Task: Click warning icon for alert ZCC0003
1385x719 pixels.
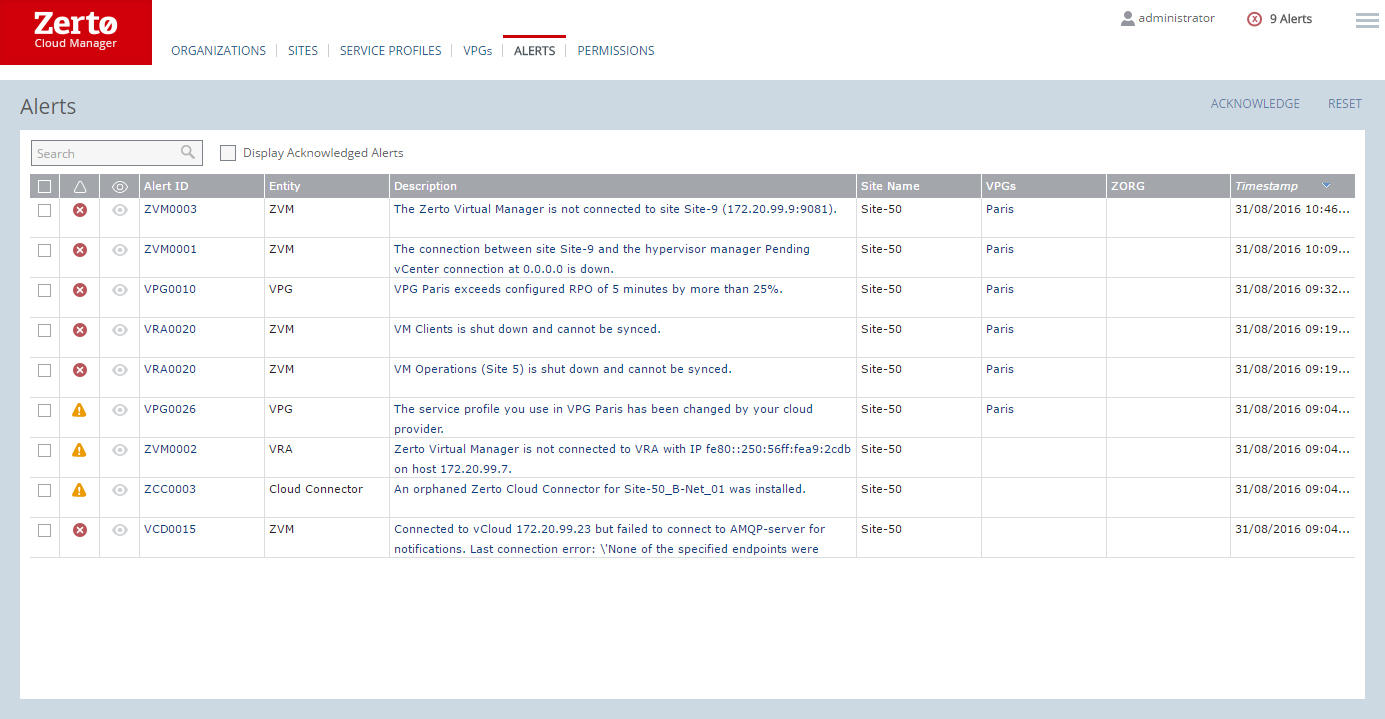Action: pos(80,490)
